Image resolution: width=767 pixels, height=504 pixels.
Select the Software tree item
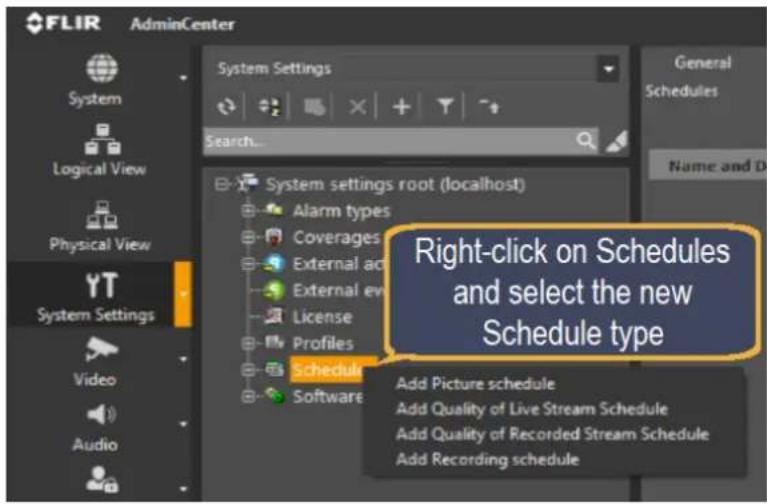(328, 396)
